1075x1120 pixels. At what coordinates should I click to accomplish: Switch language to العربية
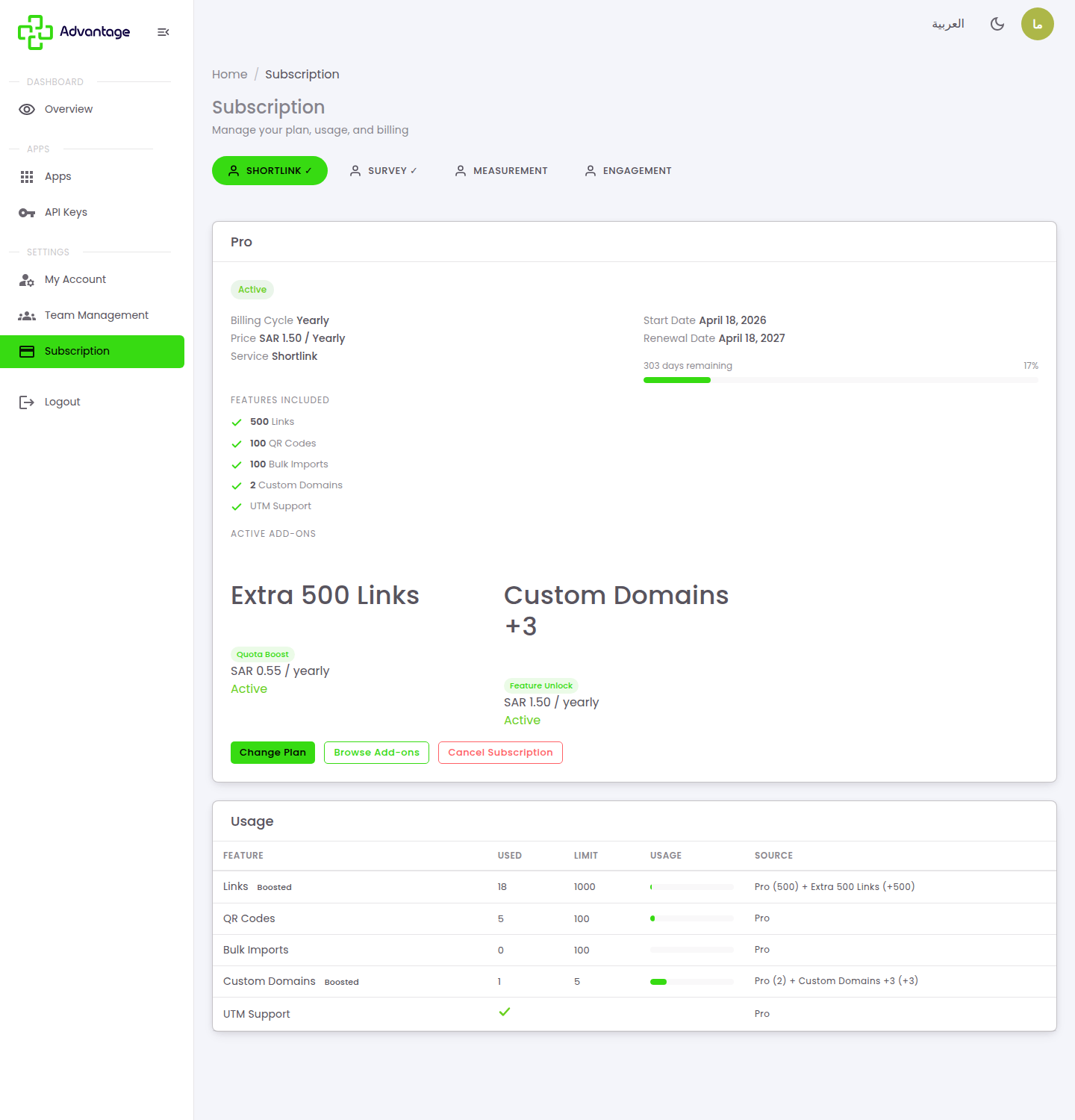pos(948,24)
